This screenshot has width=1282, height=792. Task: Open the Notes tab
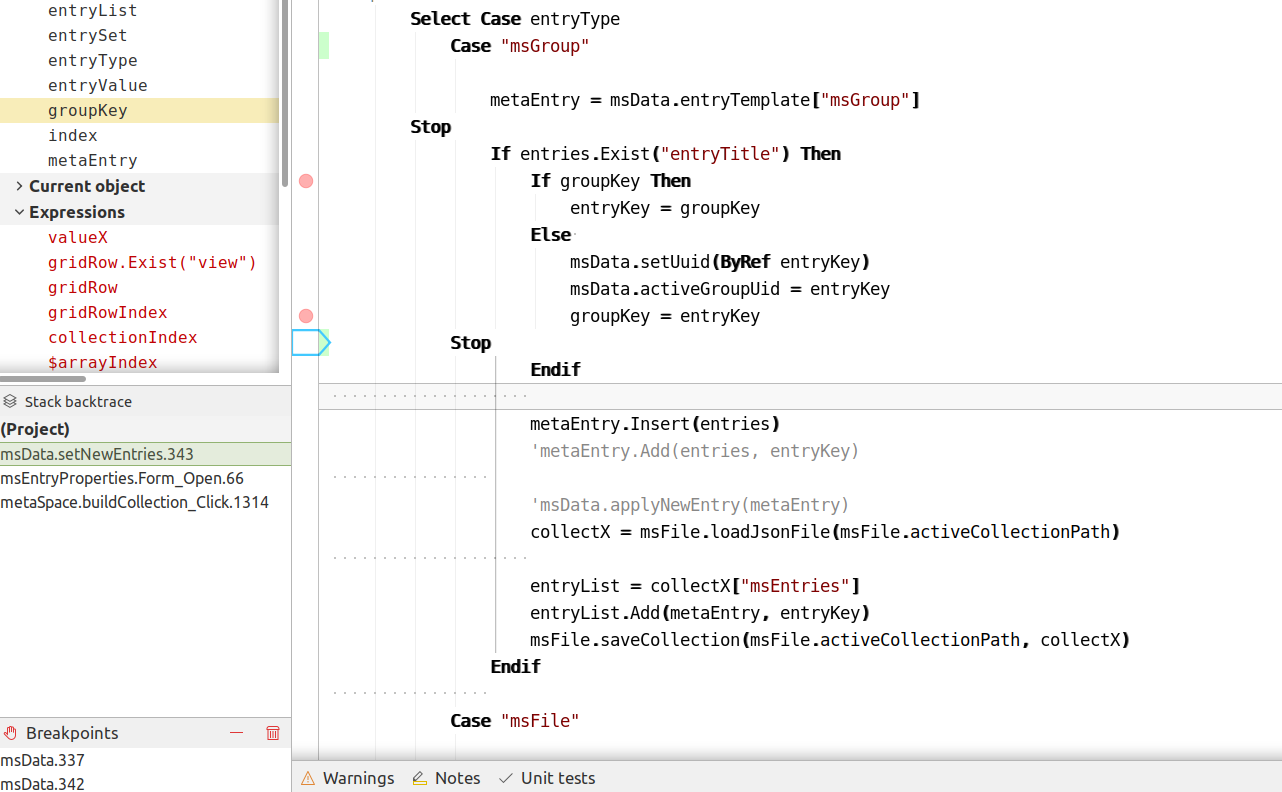click(457, 778)
